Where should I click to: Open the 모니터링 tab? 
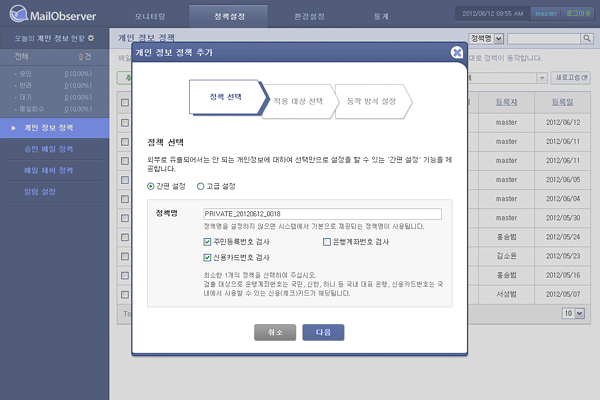pos(150,16)
